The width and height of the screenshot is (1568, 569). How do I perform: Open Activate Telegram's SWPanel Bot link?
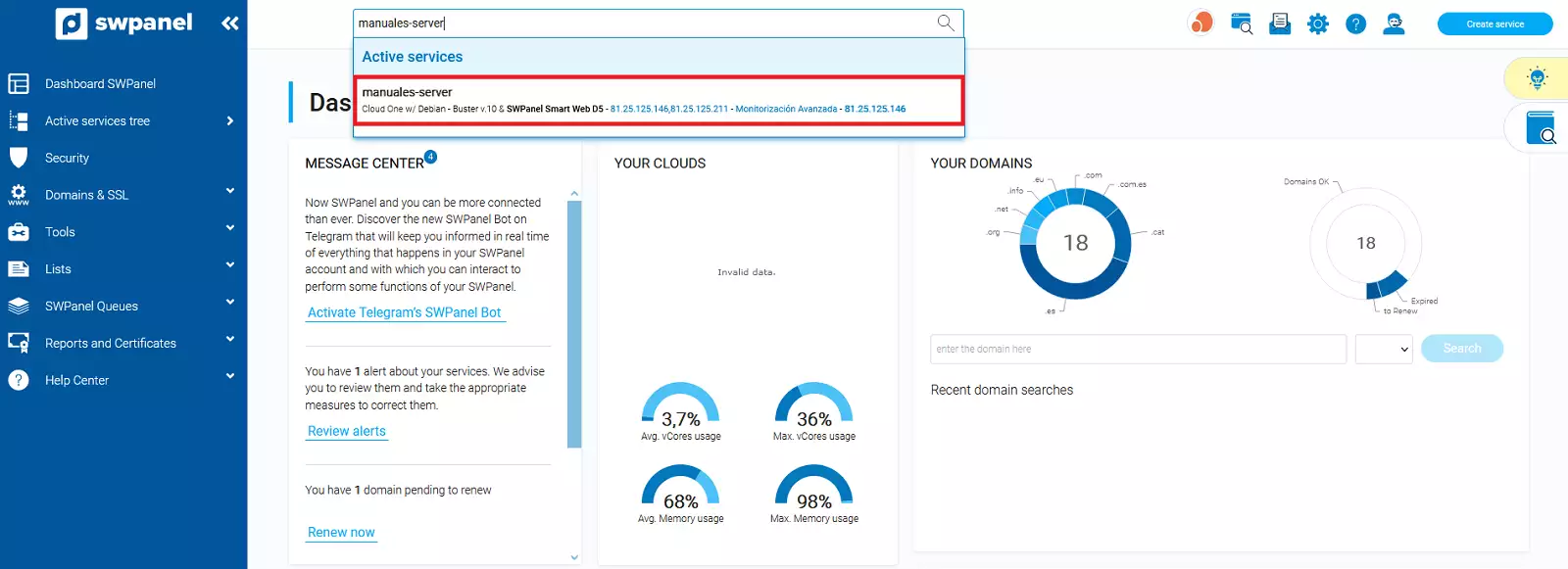[404, 312]
